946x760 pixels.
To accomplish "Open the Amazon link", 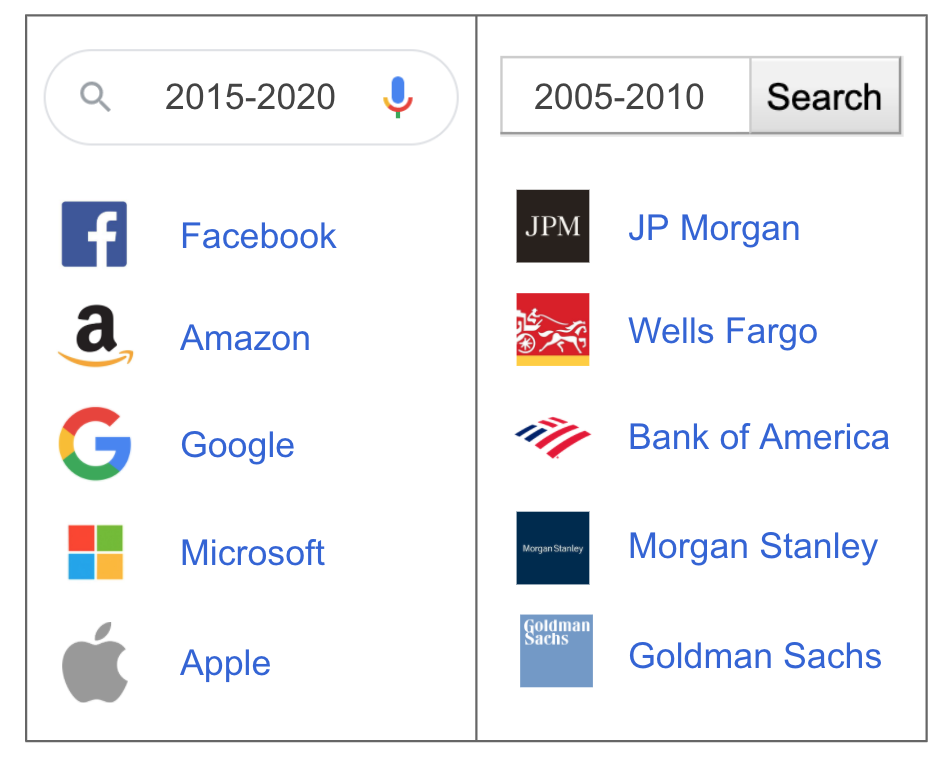I will pyautogui.click(x=246, y=337).
